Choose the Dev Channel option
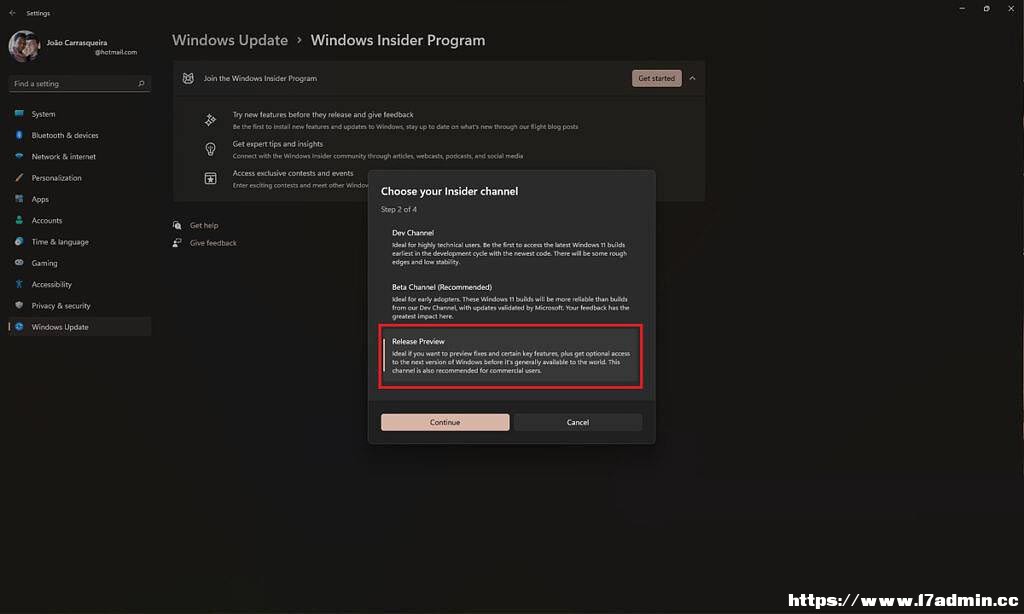 point(511,246)
